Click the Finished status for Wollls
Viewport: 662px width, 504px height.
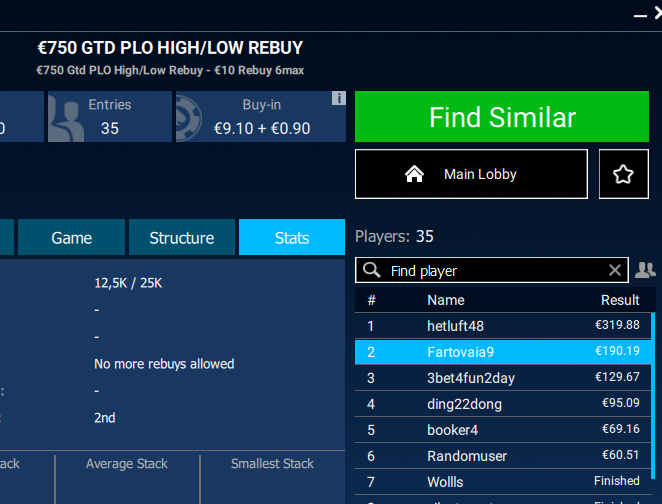pyautogui.click(x=616, y=481)
